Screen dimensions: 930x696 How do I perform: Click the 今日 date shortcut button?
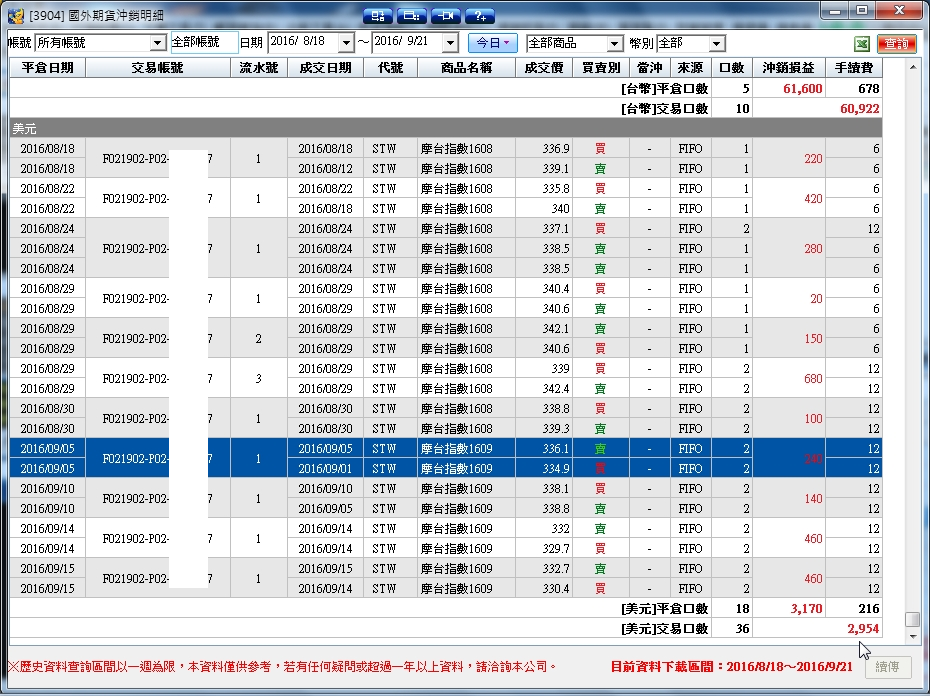[x=492, y=43]
